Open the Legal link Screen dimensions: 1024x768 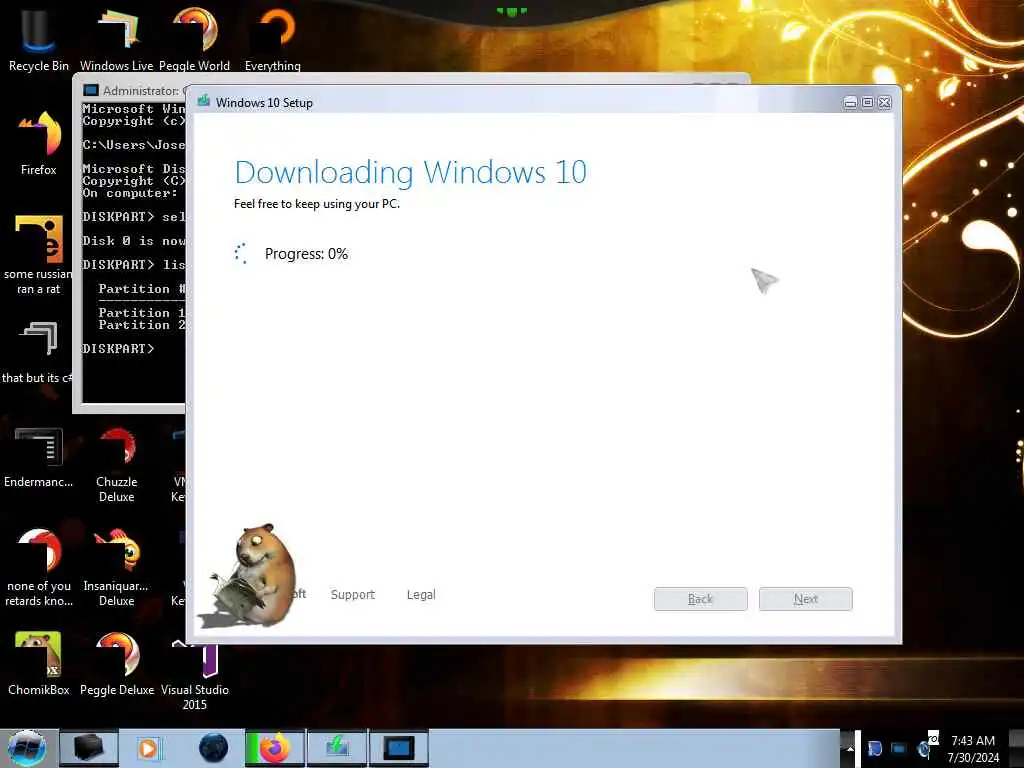(421, 594)
